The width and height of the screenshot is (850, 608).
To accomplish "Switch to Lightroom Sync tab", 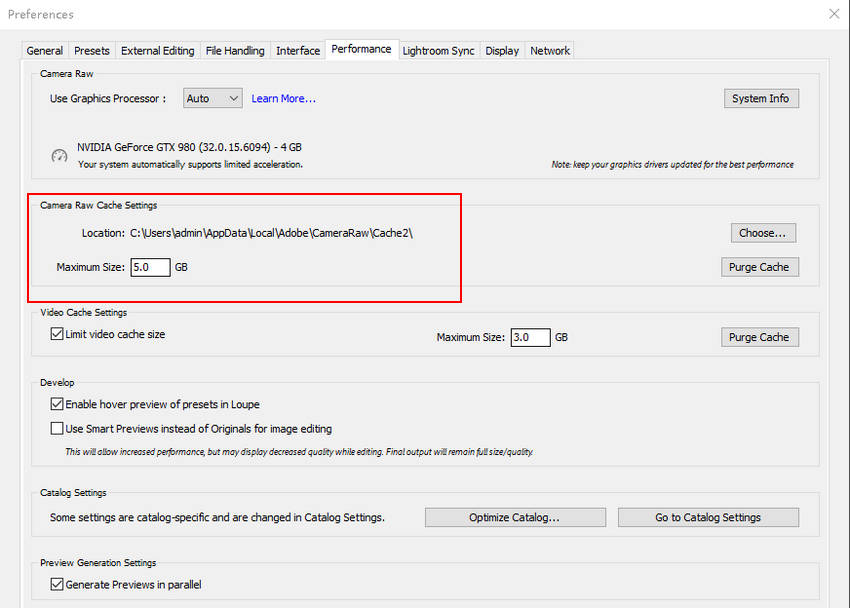I will click(x=438, y=51).
